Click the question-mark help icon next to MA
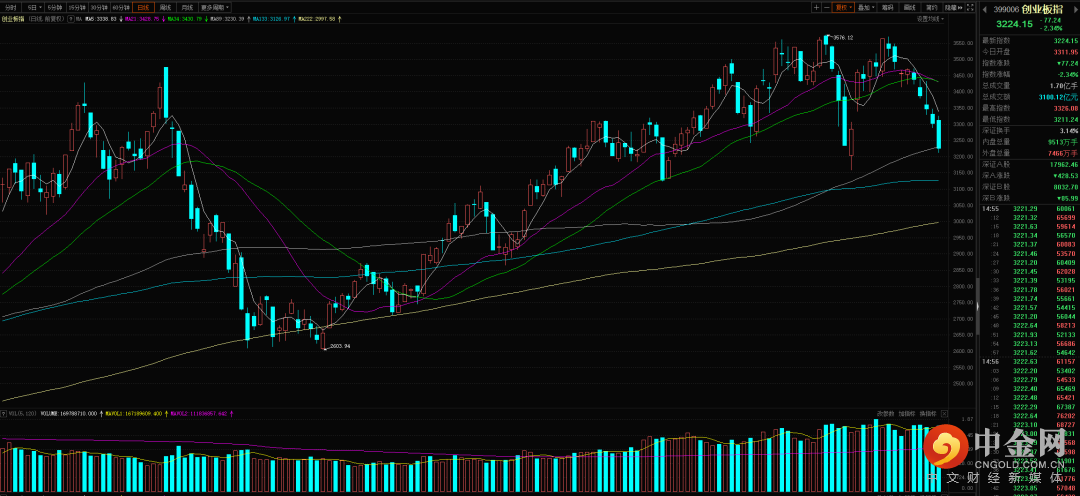 pyautogui.click(x=71, y=19)
